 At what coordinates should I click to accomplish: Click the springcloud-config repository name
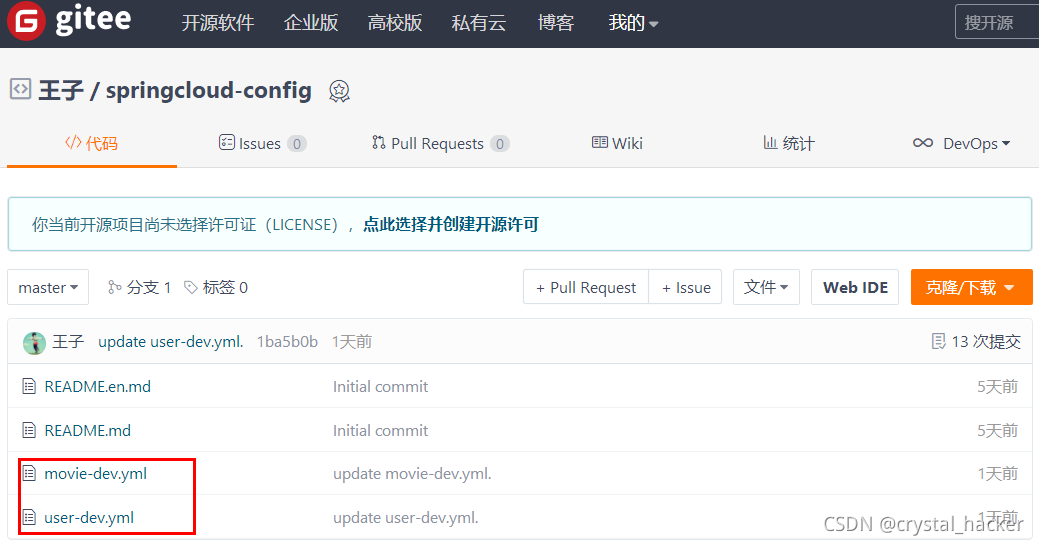209,90
